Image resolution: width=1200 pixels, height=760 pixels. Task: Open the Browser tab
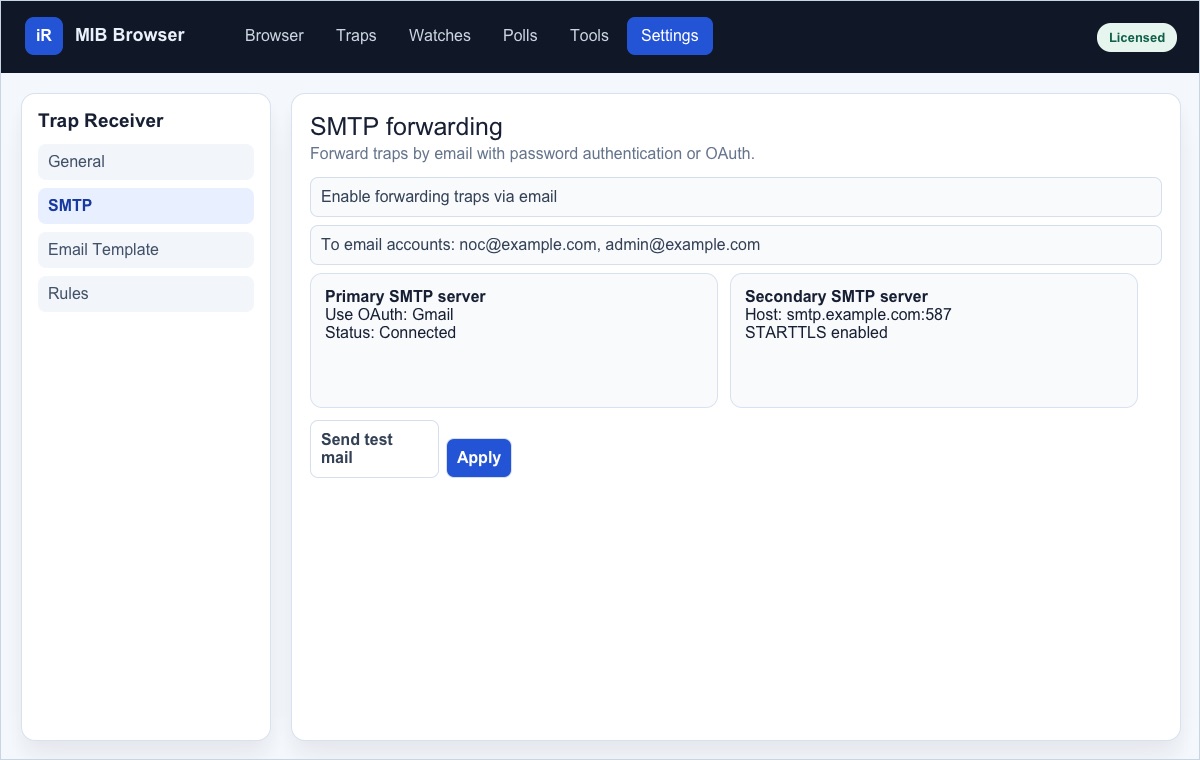click(274, 36)
